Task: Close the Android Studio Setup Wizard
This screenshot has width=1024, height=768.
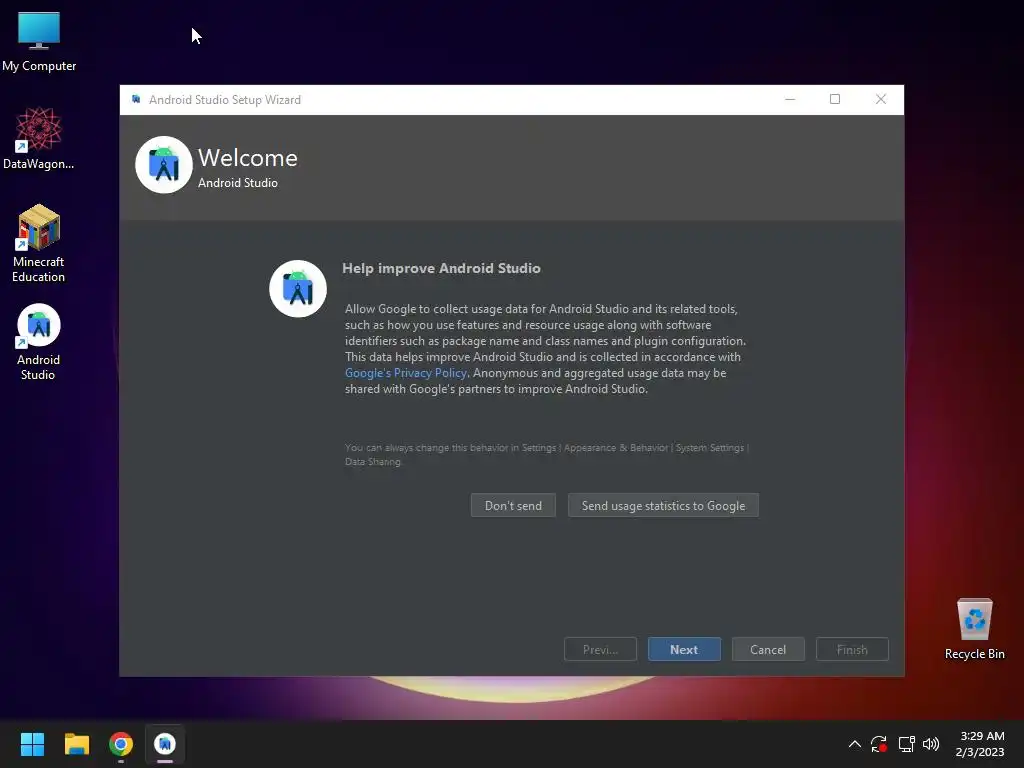Action: (x=881, y=99)
